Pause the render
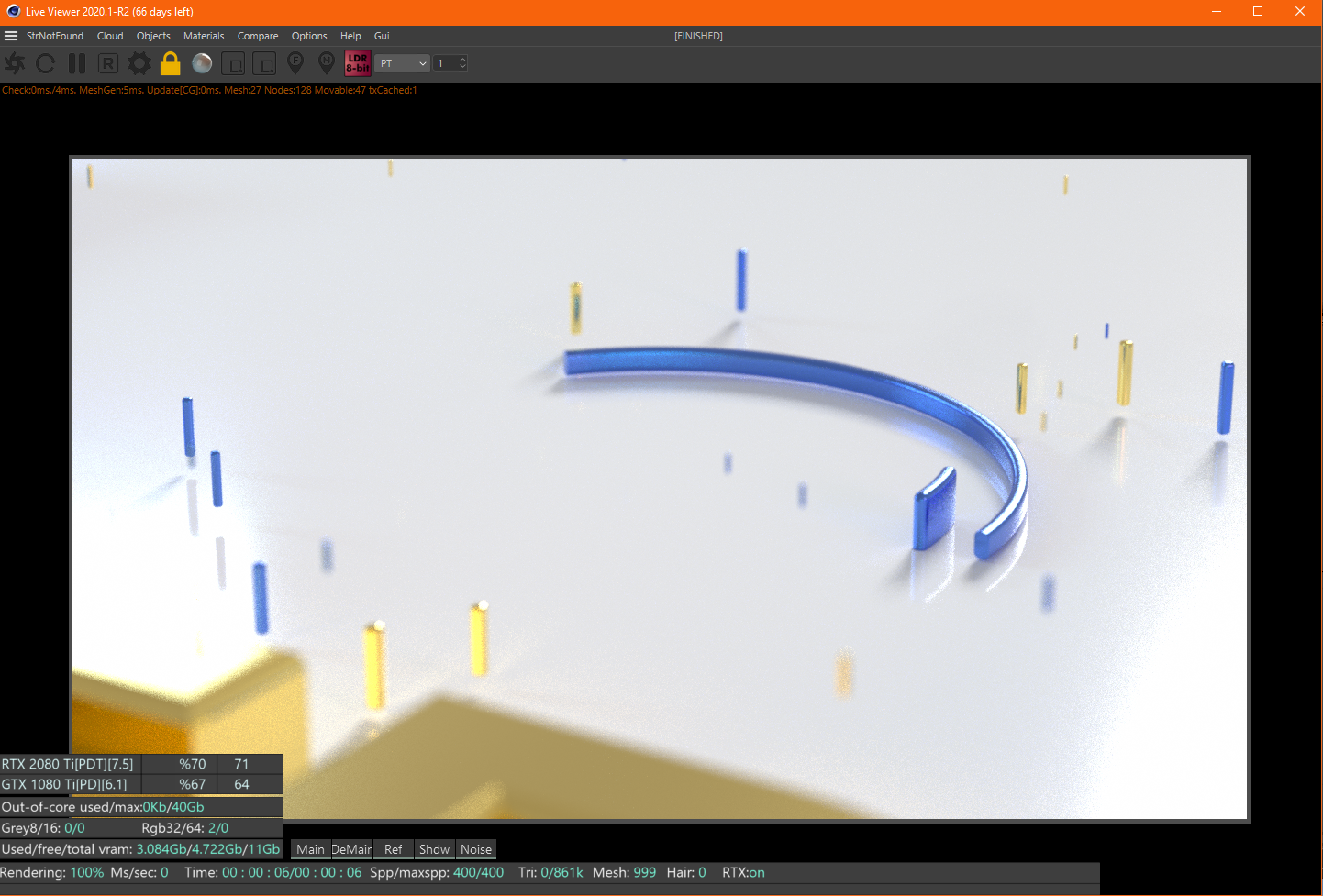Image resolution: width=1323 pixels, height=896 pixels. click(x=77, y=63)
